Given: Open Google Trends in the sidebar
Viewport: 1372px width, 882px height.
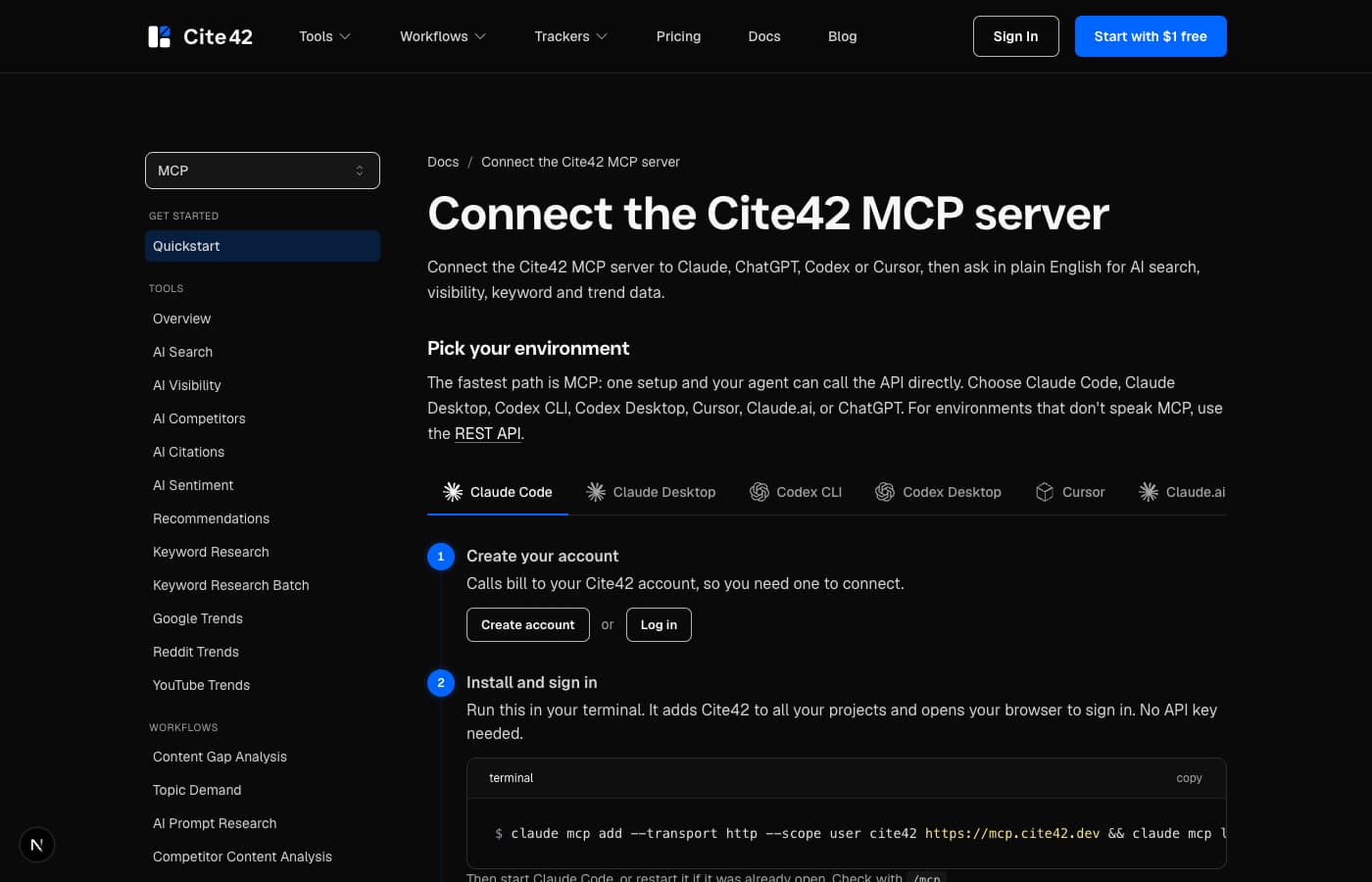Looking at the screenshot, I should pyautogui.click(x=263, y=618).
